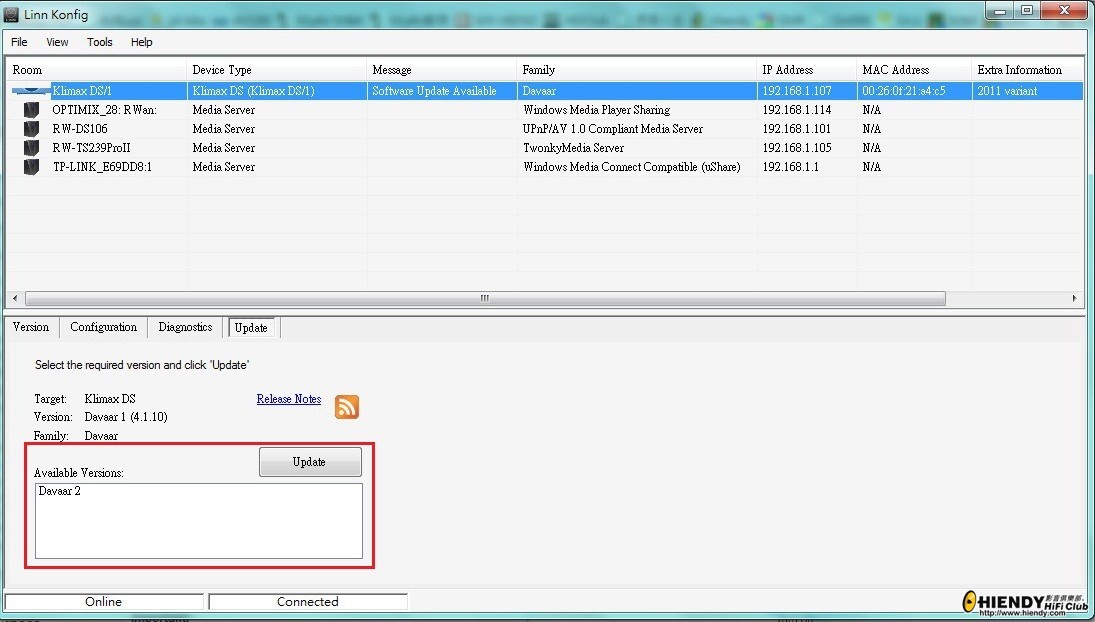1095x622 pixels.
Task: Open the Release Notes link
Action: 288,399
